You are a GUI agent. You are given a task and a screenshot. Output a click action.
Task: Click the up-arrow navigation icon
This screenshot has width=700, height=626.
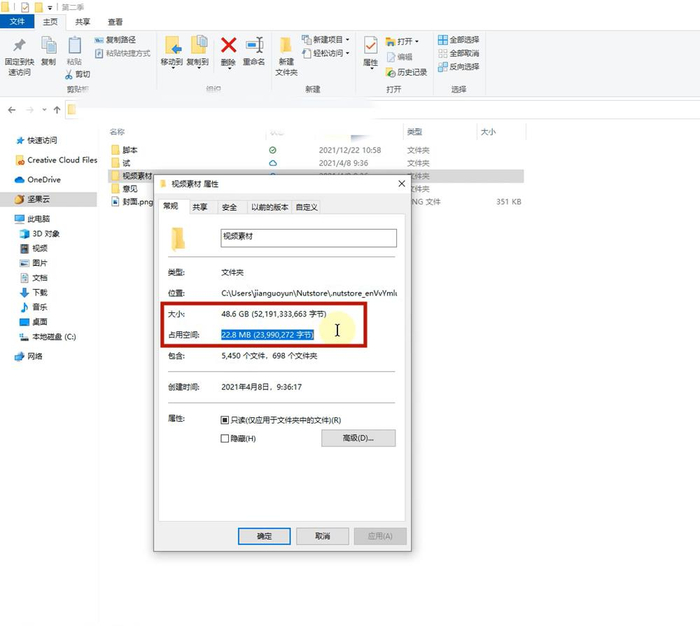(x=57, y=110)
